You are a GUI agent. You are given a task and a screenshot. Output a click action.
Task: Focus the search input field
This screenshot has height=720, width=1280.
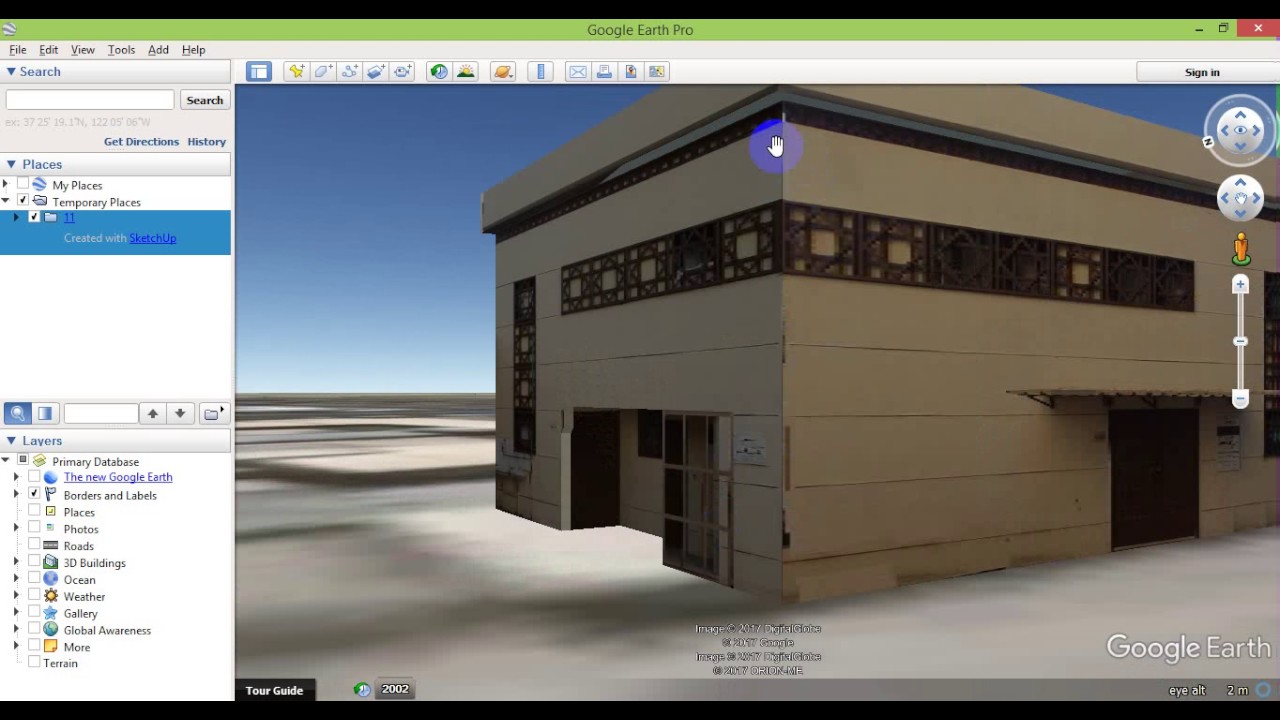pos(90,100)
